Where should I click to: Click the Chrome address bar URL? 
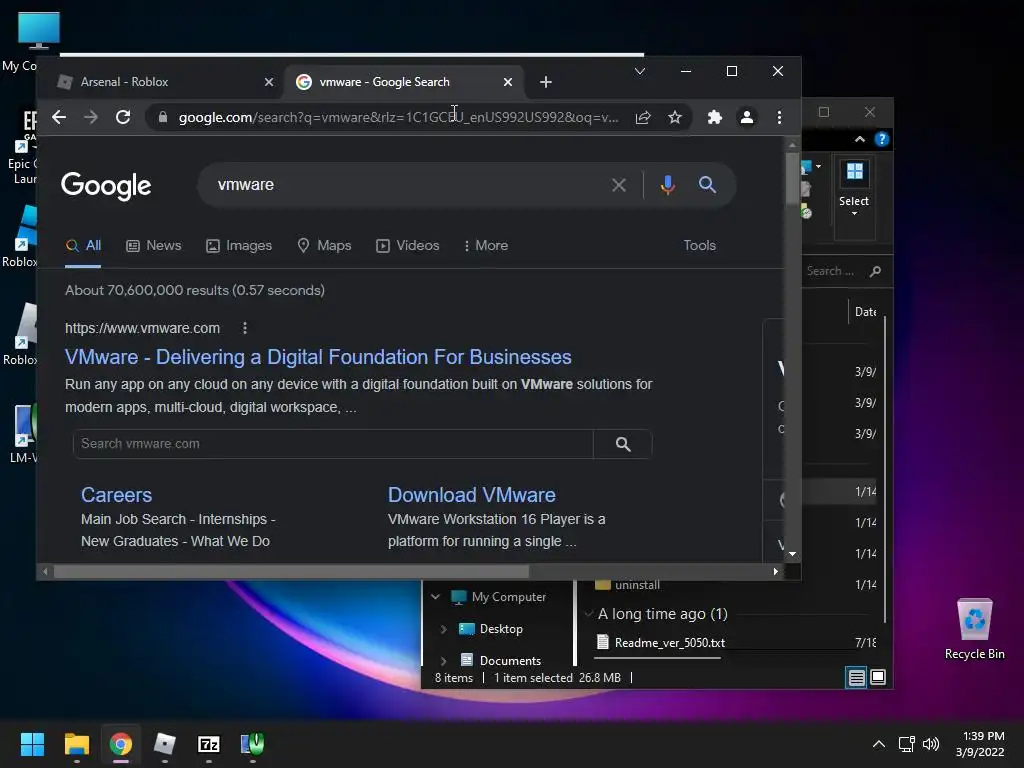[x=398, y=118]
